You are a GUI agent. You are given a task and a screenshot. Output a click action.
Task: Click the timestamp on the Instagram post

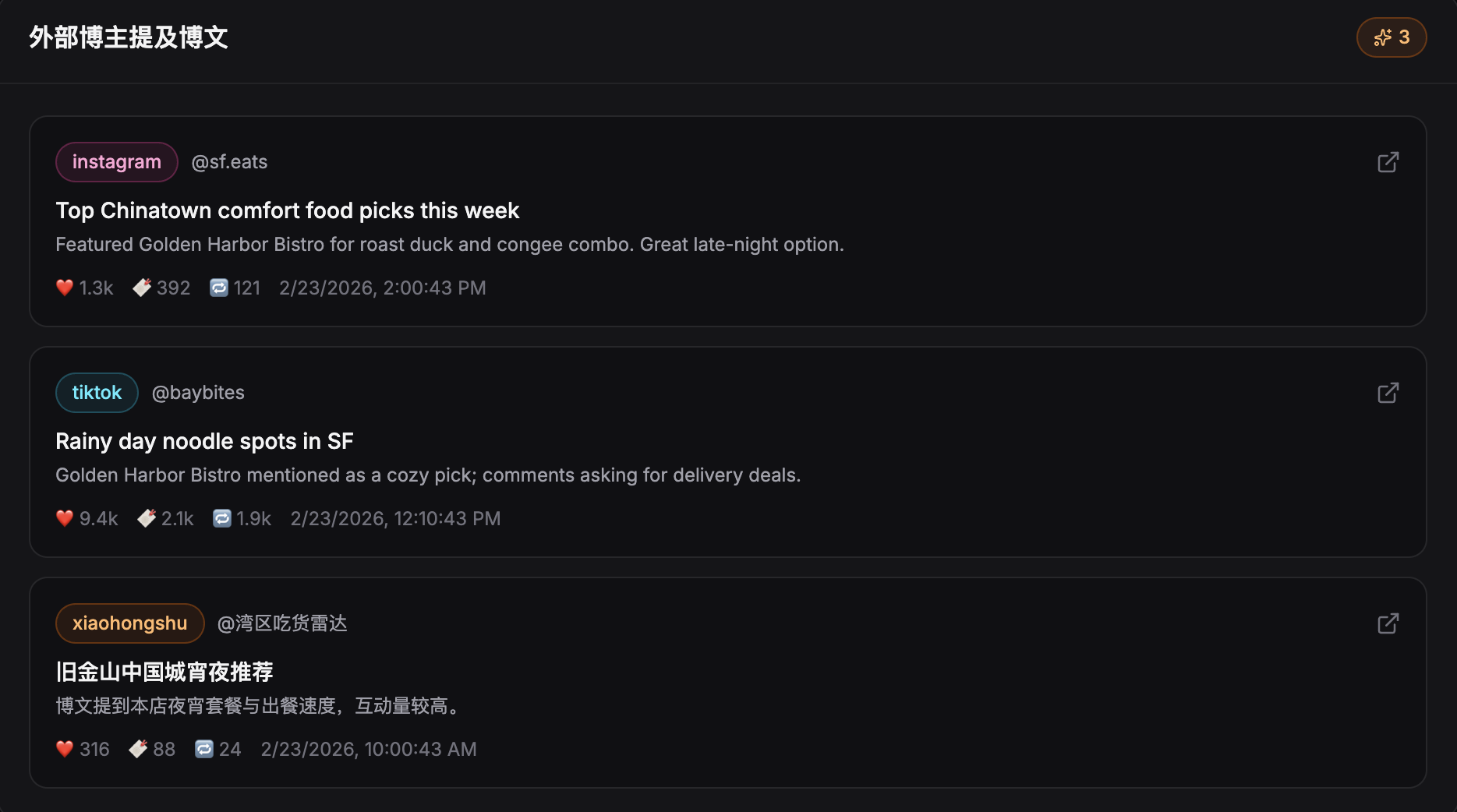[x=382, y=288]
